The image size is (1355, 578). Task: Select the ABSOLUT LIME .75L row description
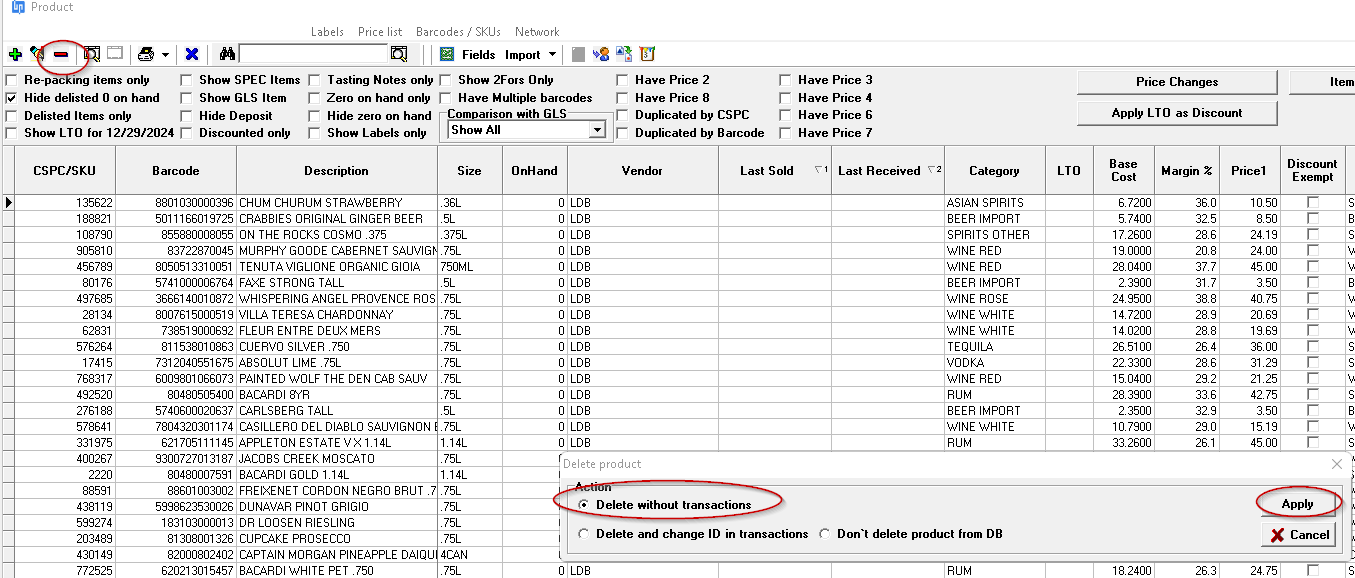click(x=337, y=363)
